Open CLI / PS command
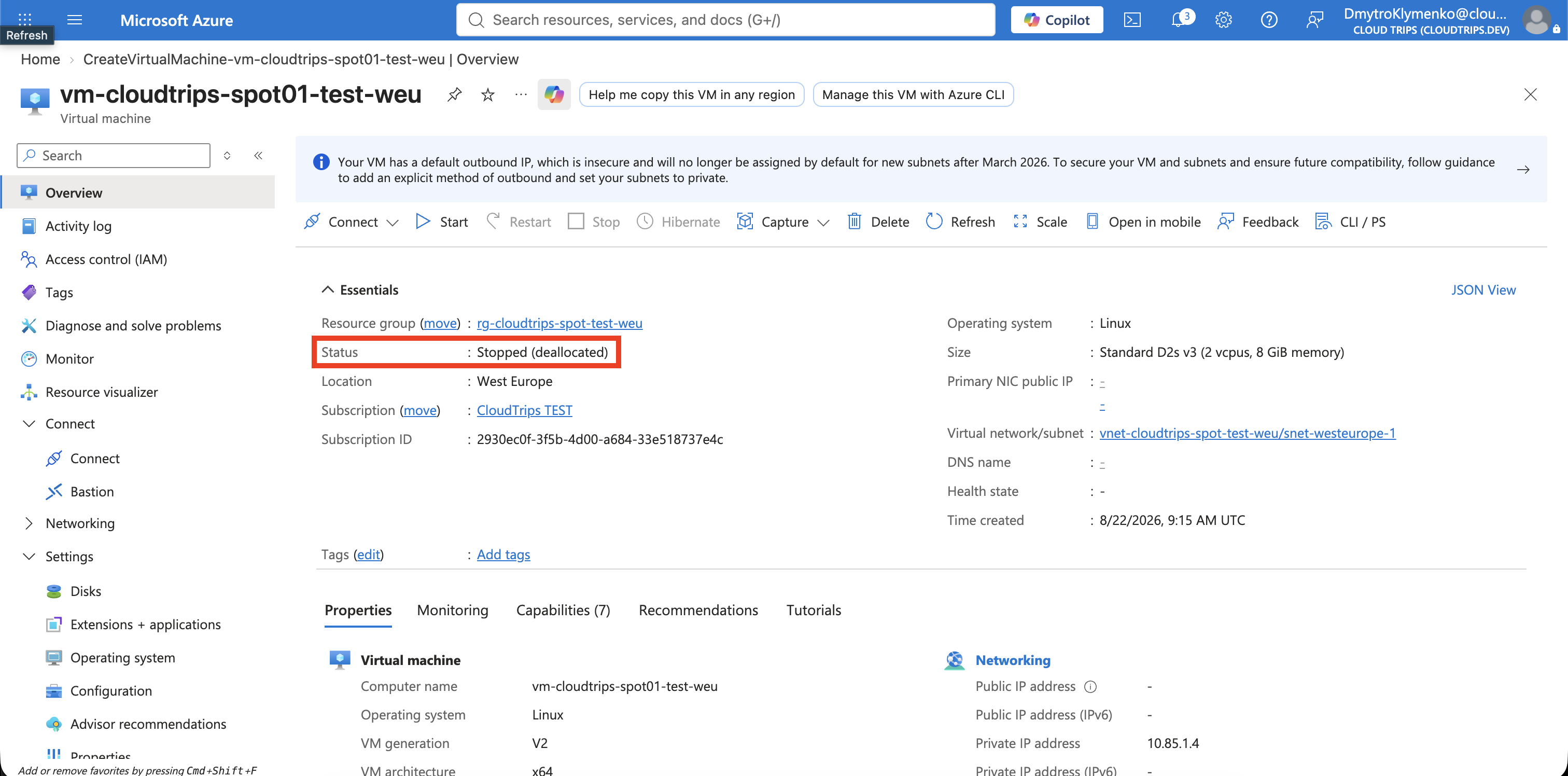This screenshot has height=776, width=1568. 1351,221
